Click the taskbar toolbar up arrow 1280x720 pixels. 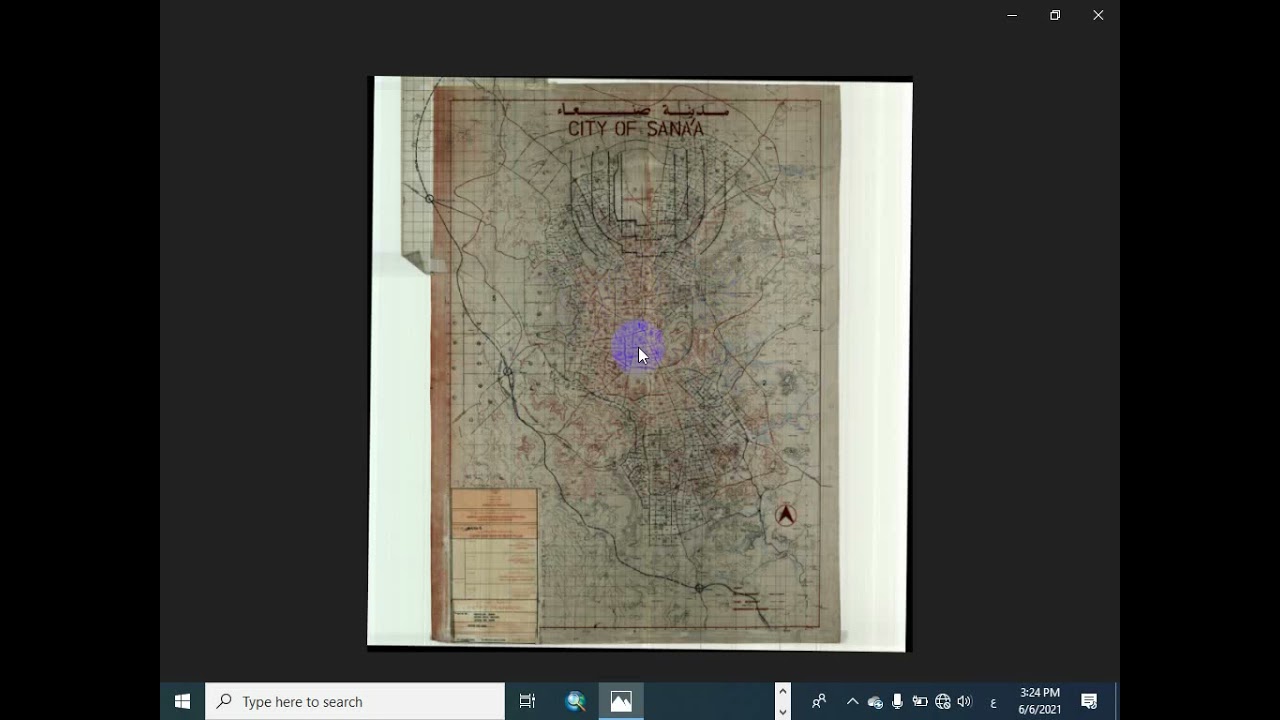pyautogui.click(x=783, y=692)
